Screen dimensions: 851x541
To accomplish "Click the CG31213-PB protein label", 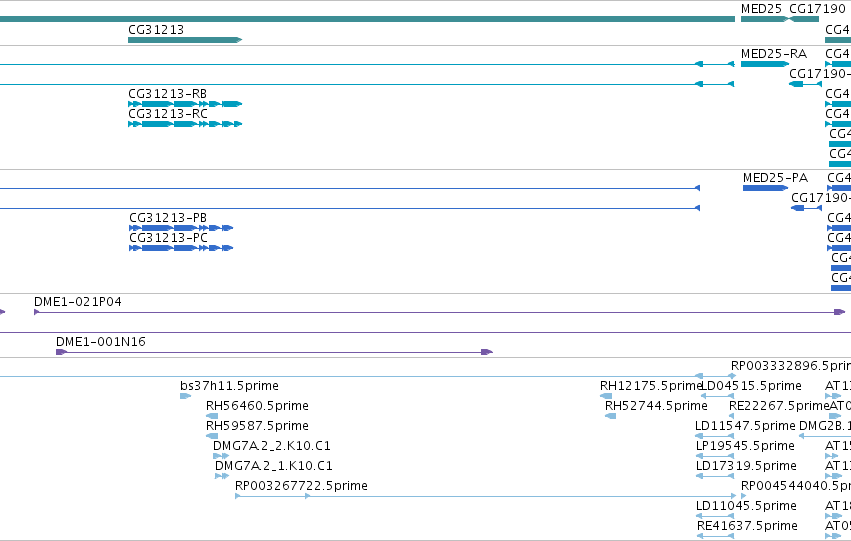I will click(168, 218).
